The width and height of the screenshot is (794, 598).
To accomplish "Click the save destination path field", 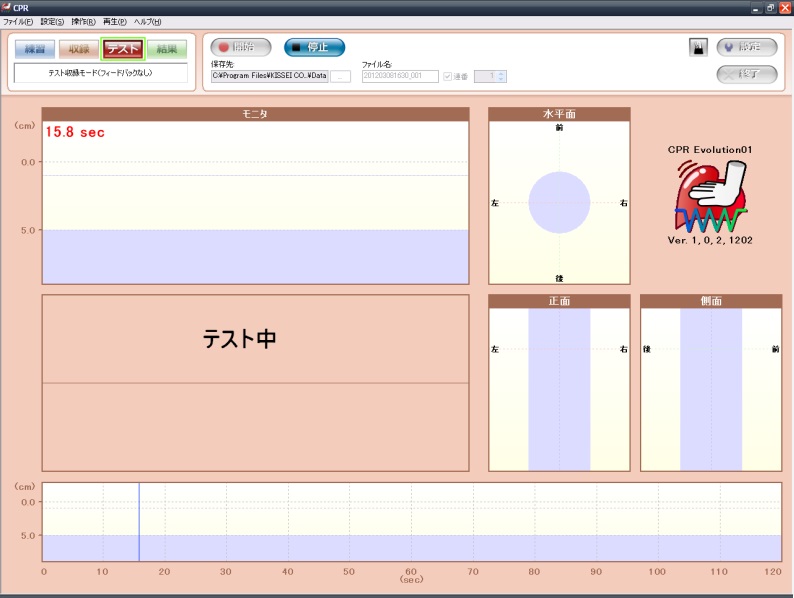I will click(269, 76).
